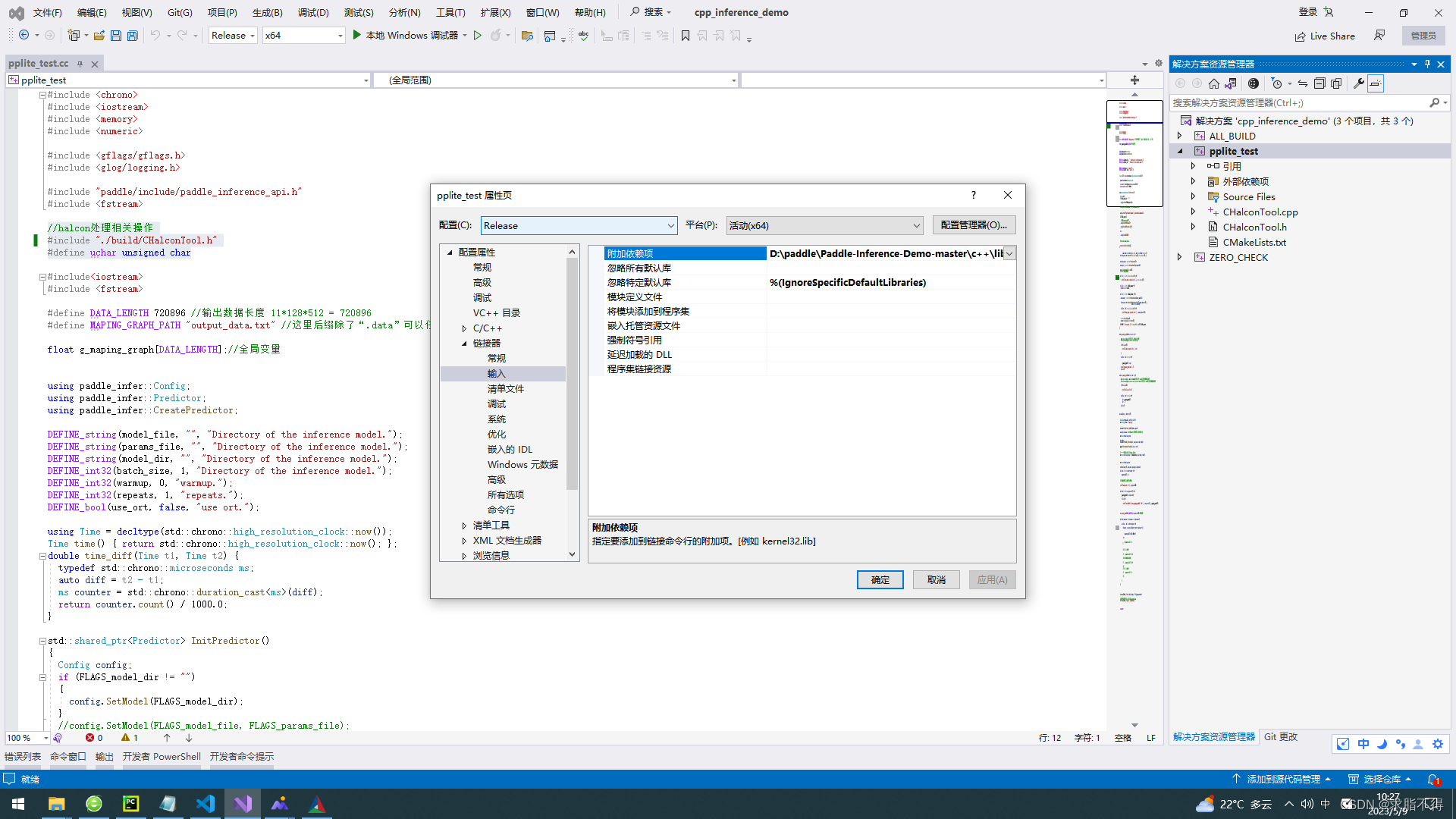This screenshot has width=1456, height=819.
Task: Expand ALL_BUILD project in Solution Explorer
Action: coord(1179,136)
